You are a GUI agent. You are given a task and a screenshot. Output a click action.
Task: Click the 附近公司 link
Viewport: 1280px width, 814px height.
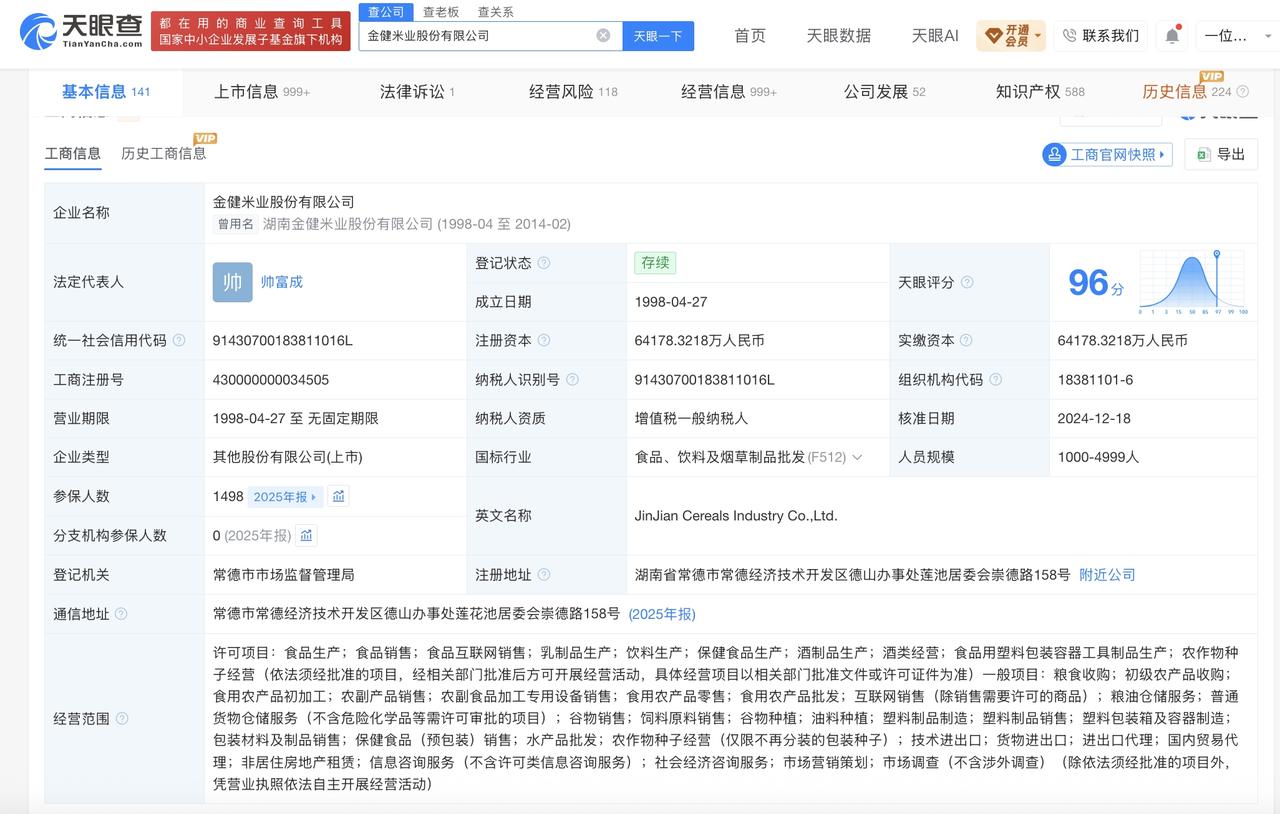[x=1107, y=575]
